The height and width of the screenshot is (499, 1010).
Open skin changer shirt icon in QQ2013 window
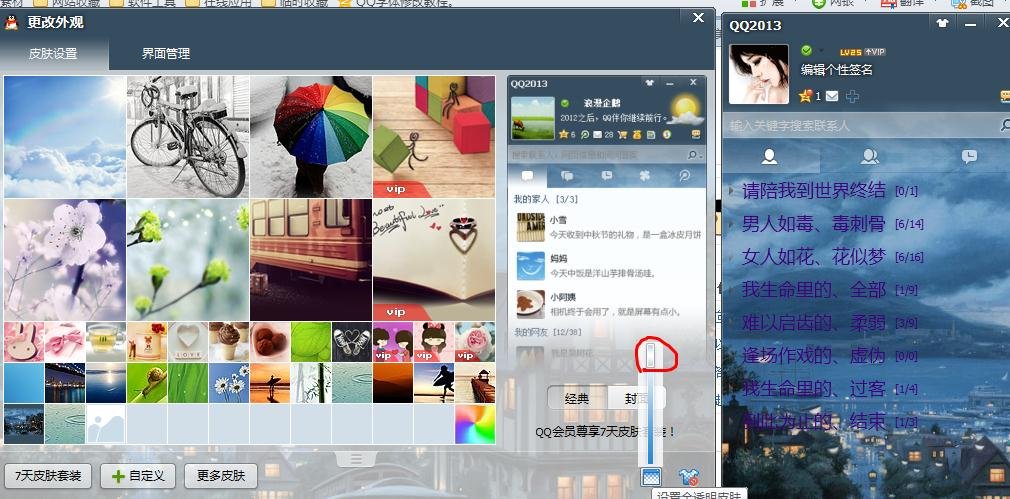[x=943, y=23]
